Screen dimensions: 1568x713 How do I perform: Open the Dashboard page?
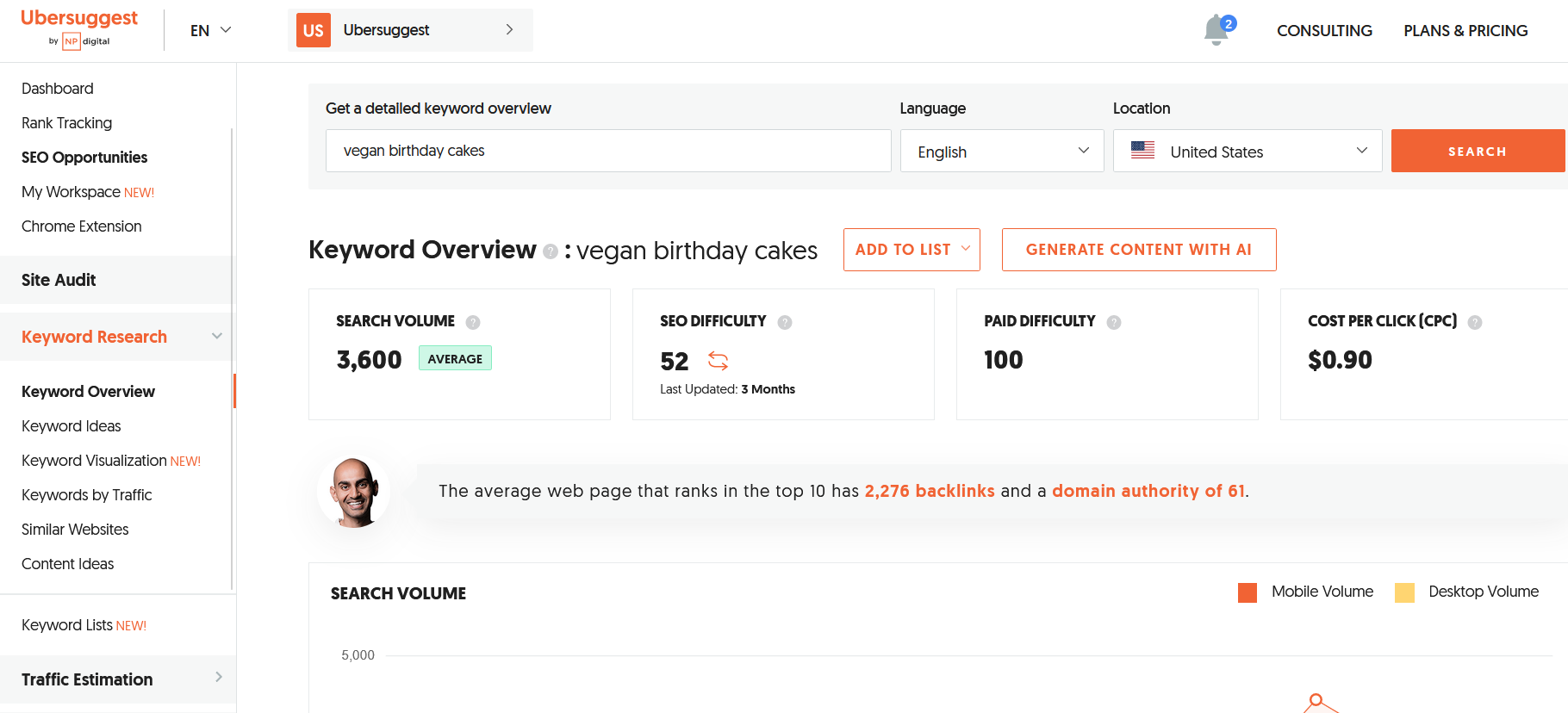[58, 89]
